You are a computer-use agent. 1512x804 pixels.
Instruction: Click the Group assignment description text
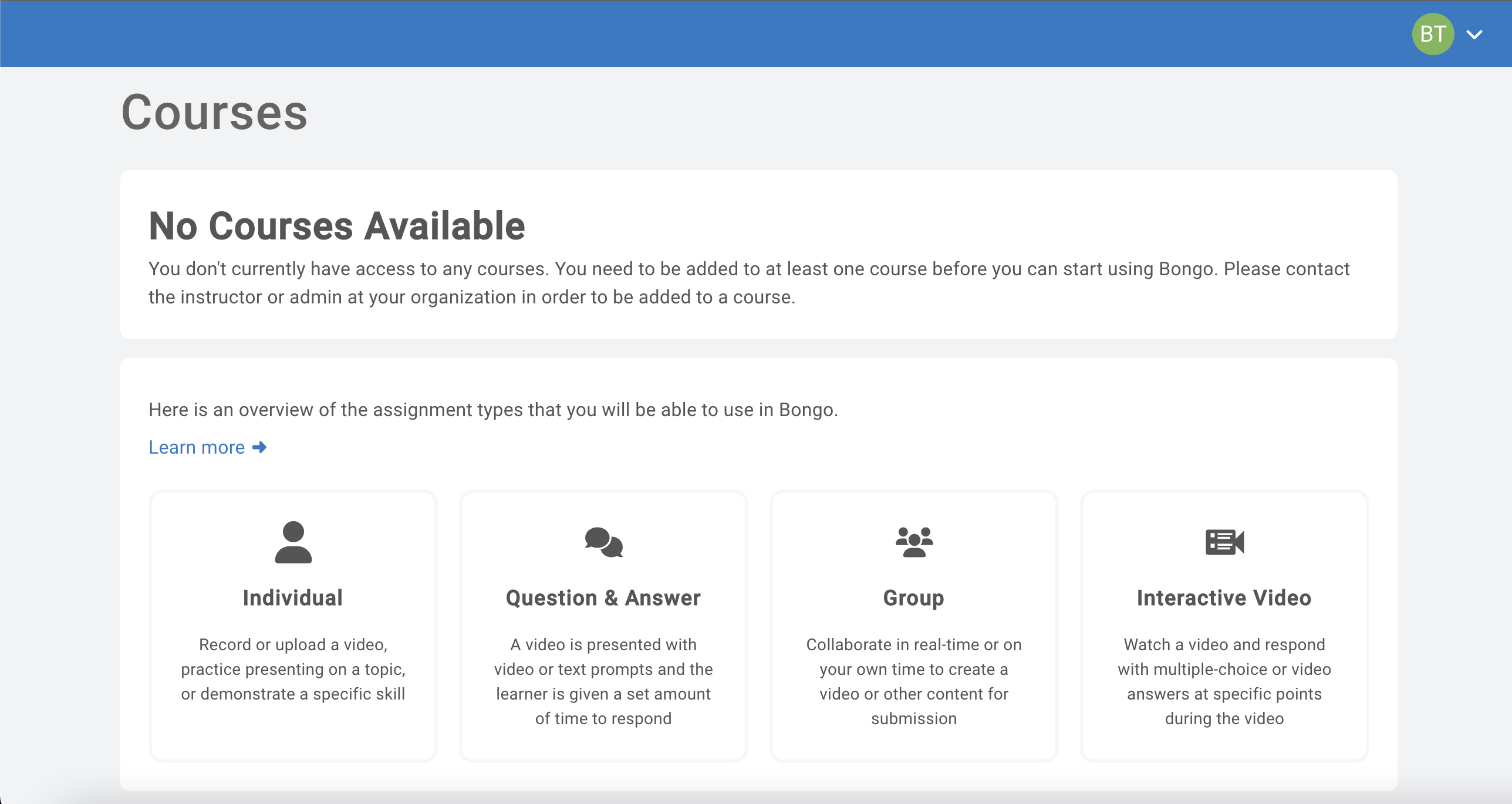[914, 681]
